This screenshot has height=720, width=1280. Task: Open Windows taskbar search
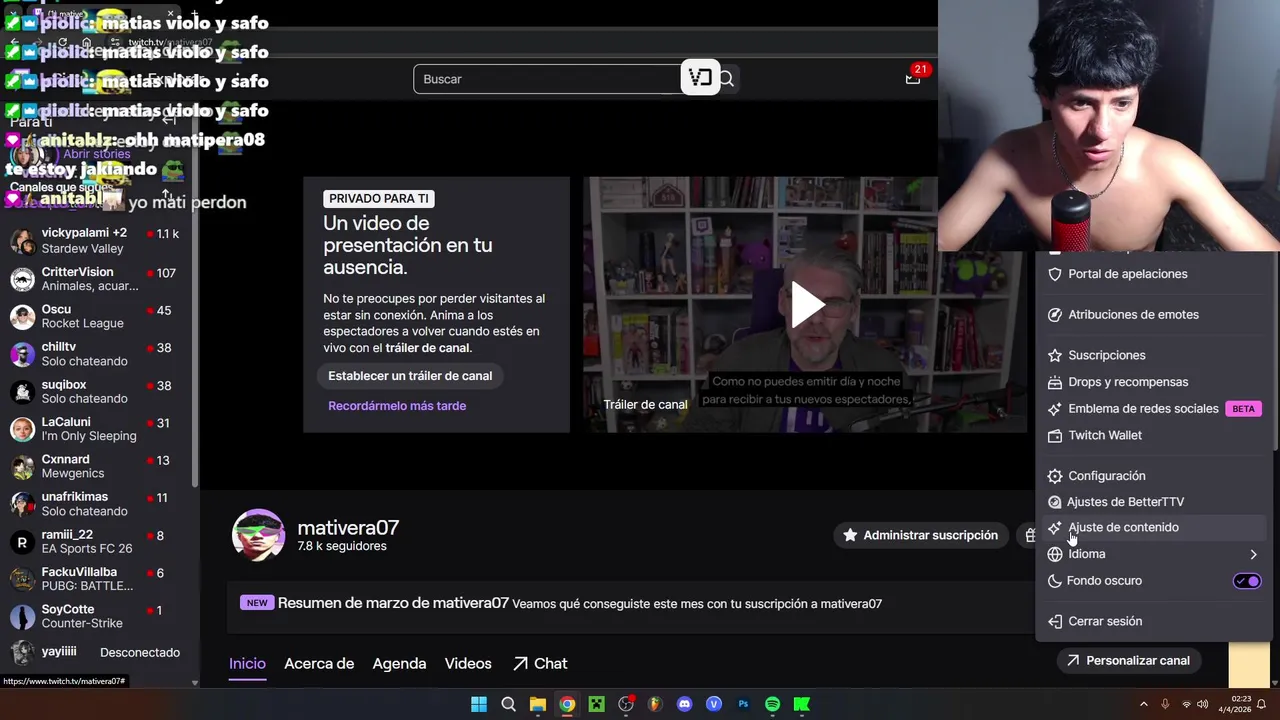tap(508, 704)
